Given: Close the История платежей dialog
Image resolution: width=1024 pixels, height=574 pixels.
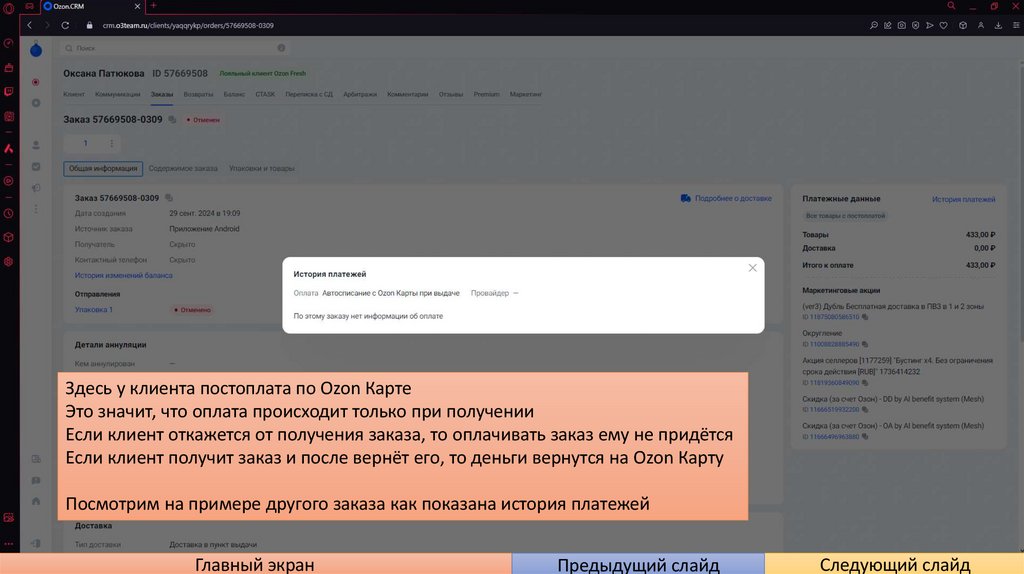Looking at the screenshot, I should coord(752,268).
